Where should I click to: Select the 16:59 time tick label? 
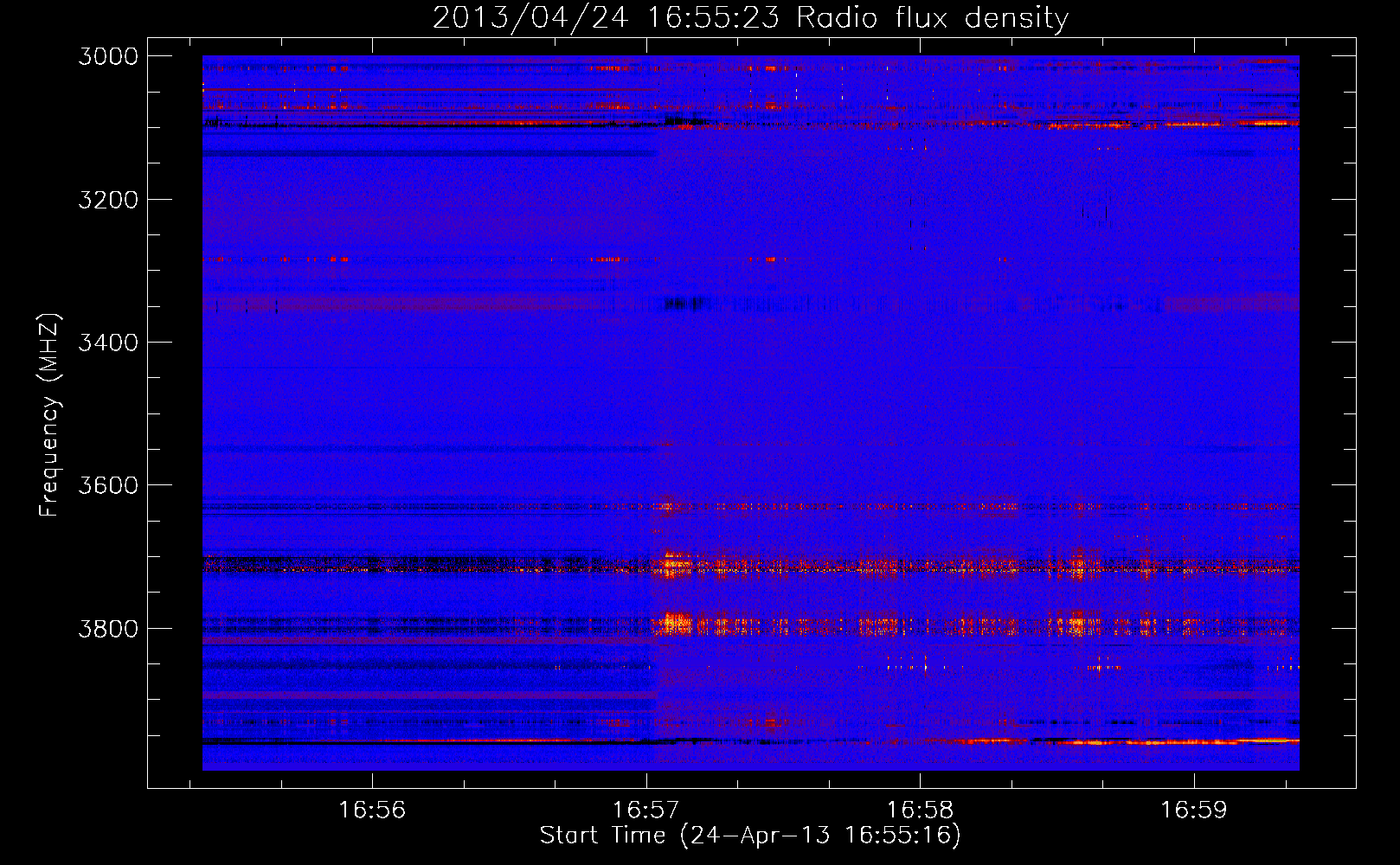(x=1194, y=811)
